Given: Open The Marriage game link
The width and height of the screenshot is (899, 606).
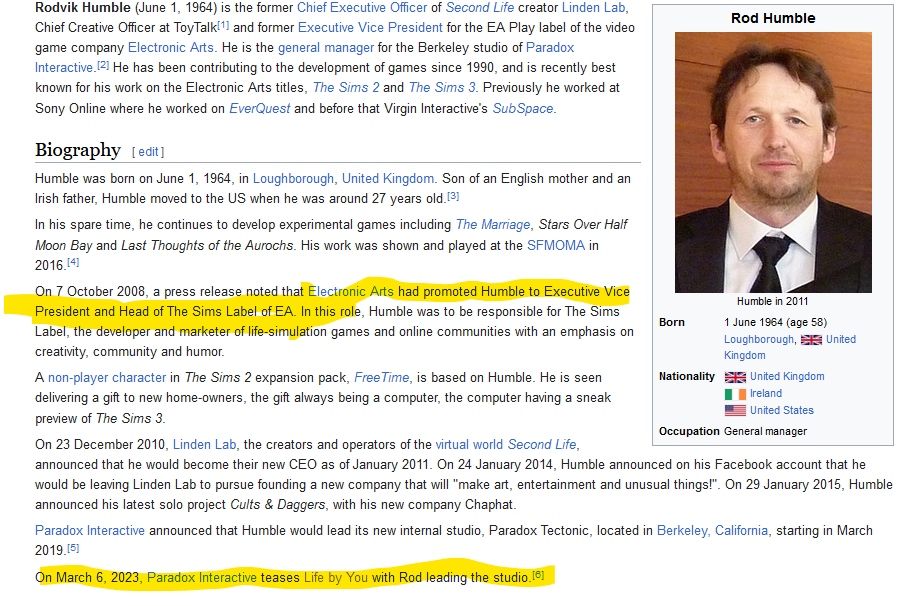Looking at the screenshot, I should tap(493, 225).
